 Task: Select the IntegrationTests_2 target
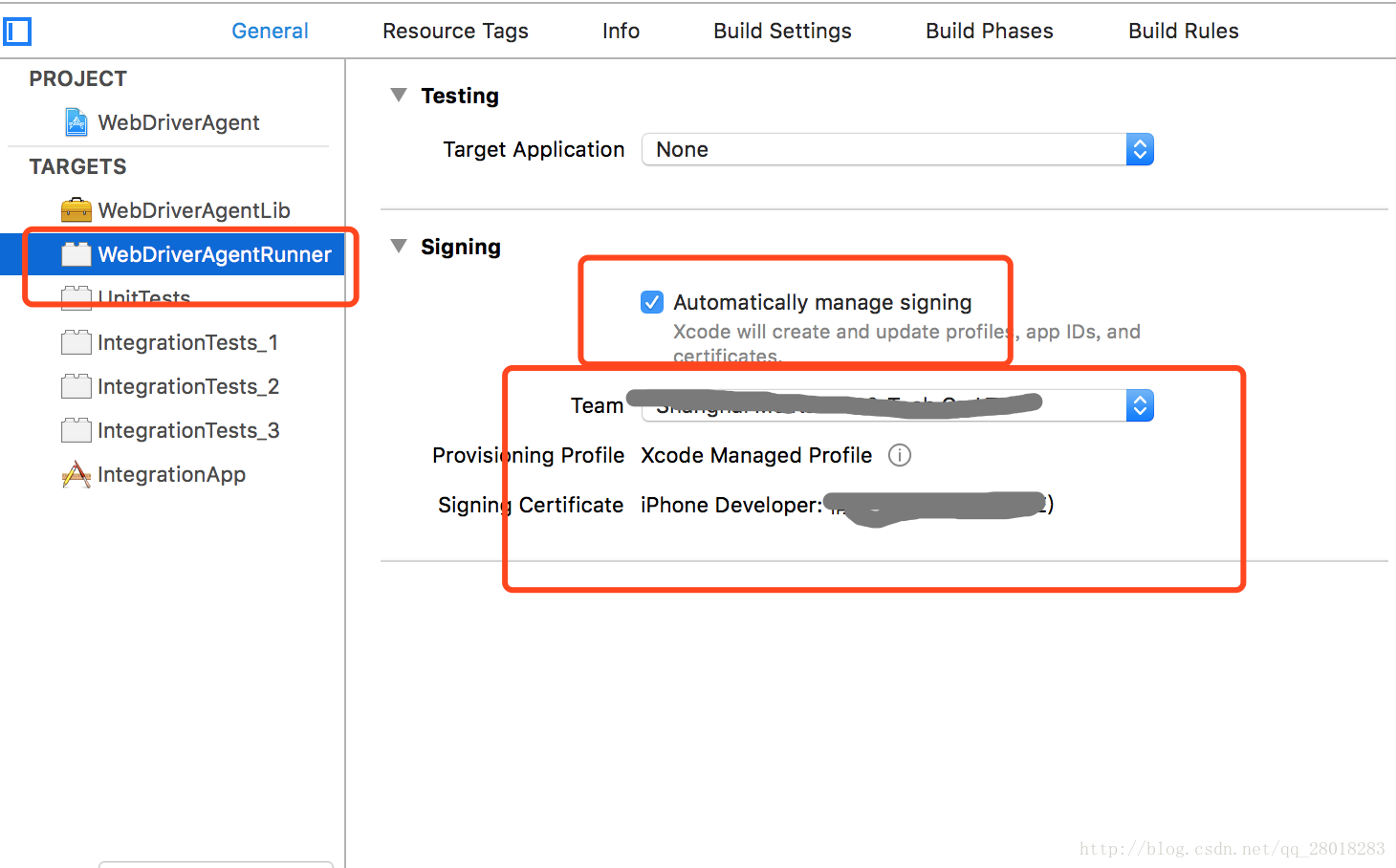point(188,386)
